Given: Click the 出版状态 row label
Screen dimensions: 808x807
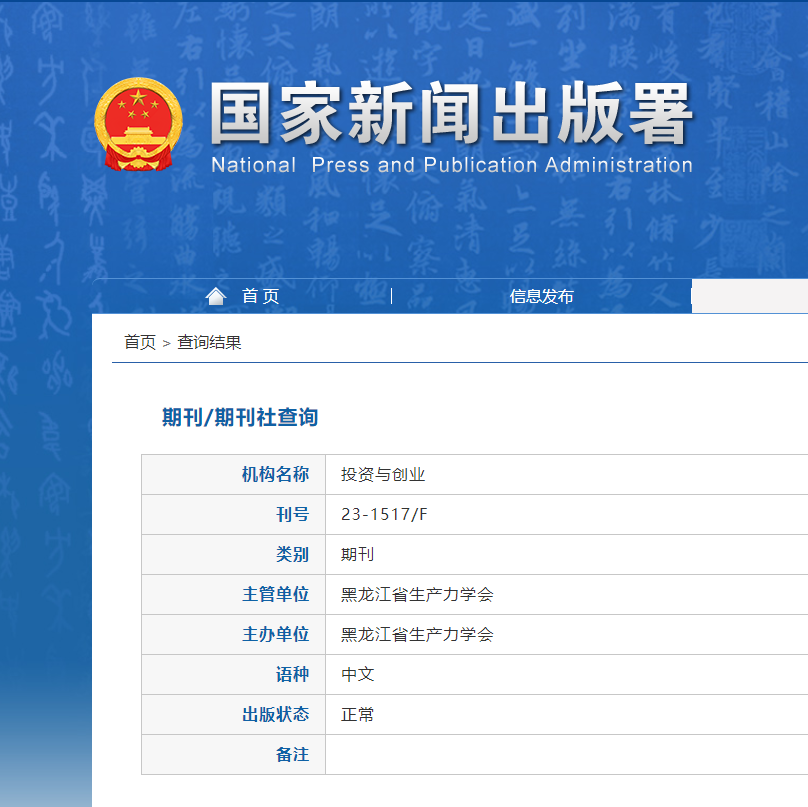Looking at the screenshot, I should tap(275, 715).
